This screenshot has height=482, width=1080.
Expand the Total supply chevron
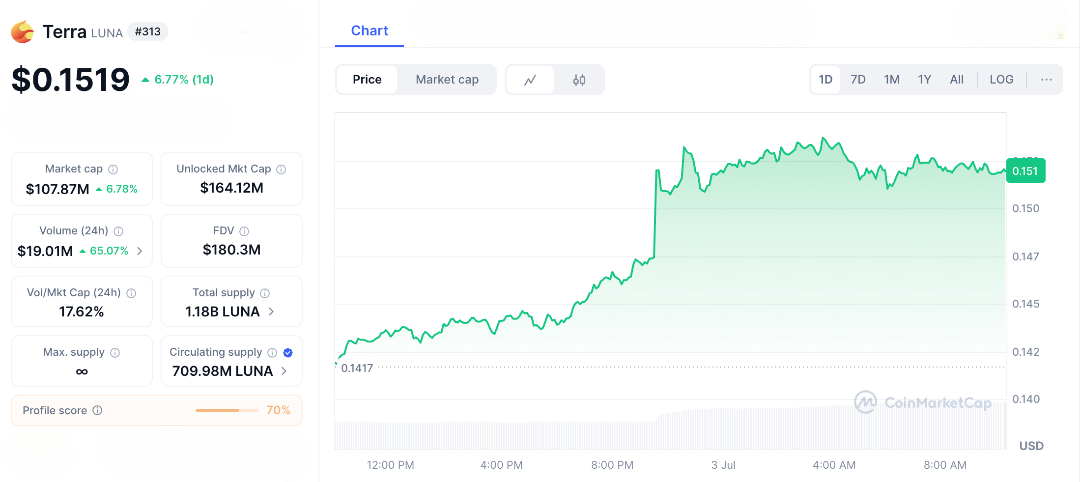(273, 312)
